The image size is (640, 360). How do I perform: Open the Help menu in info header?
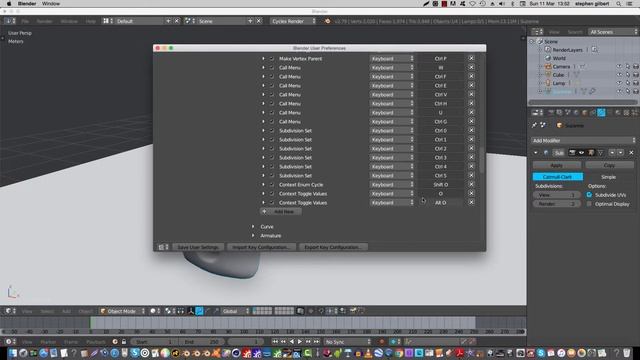90,21
